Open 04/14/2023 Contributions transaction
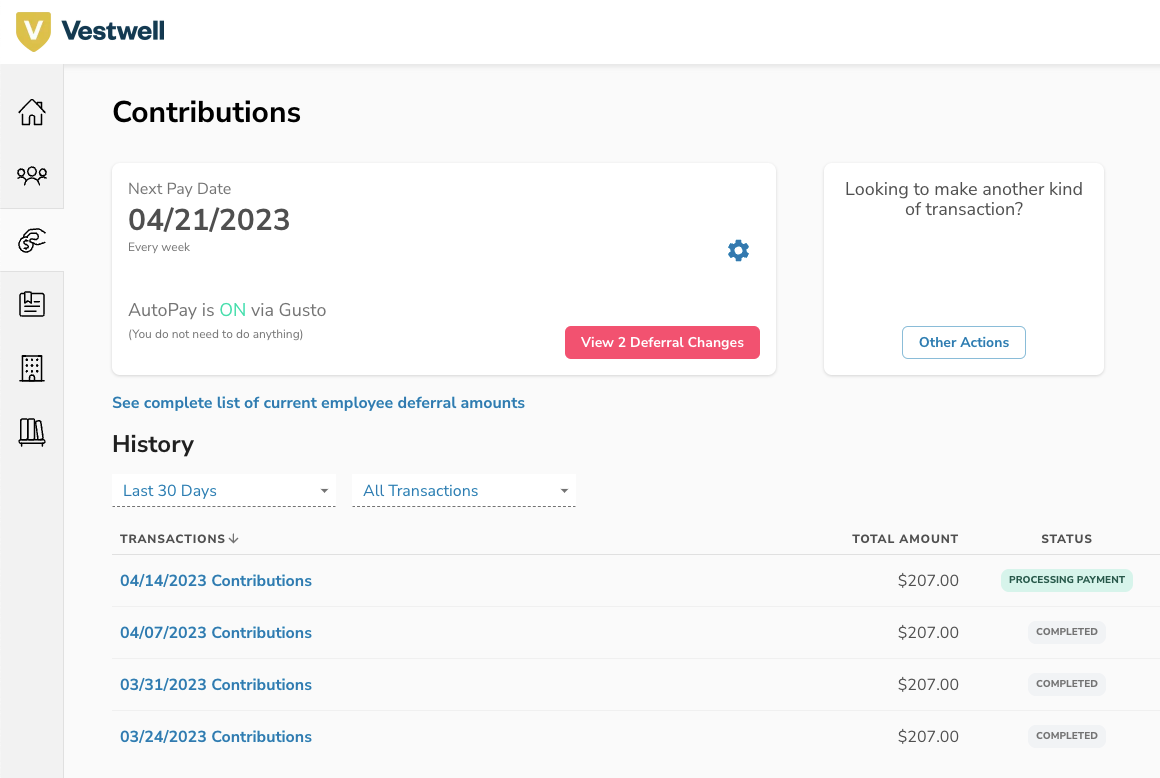Screen dimensions: 1160x778 (x=216, y=581)
